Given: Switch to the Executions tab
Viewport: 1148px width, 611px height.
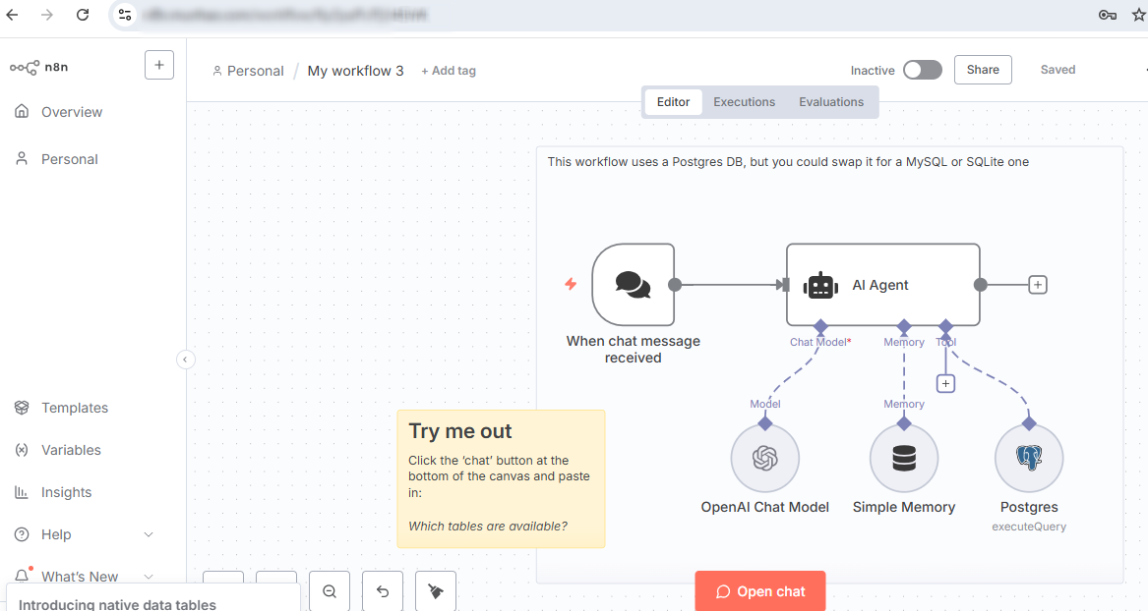Looking at the screenshot, I should point(744,102).
